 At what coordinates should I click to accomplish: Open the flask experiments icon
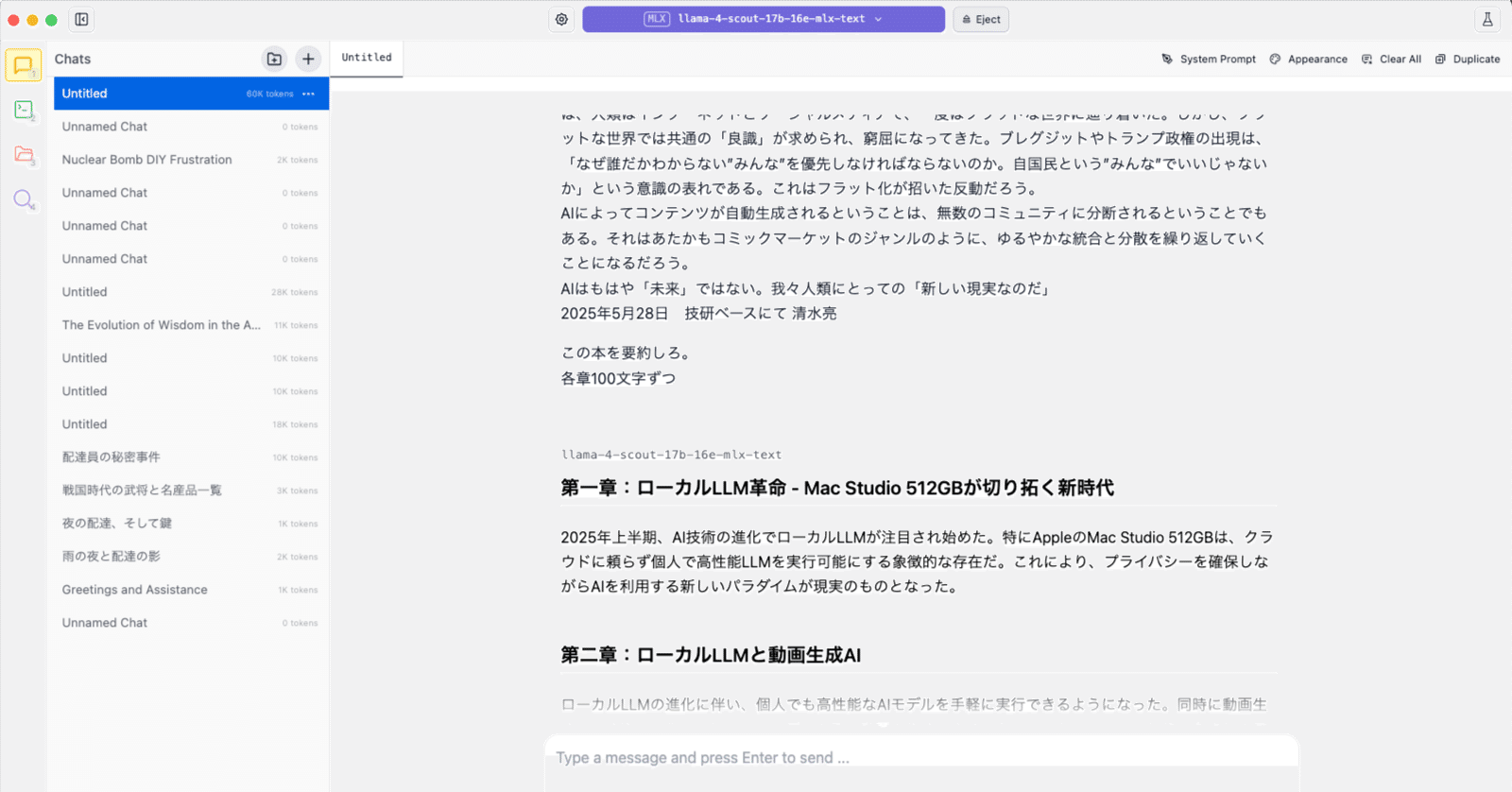1487,19
